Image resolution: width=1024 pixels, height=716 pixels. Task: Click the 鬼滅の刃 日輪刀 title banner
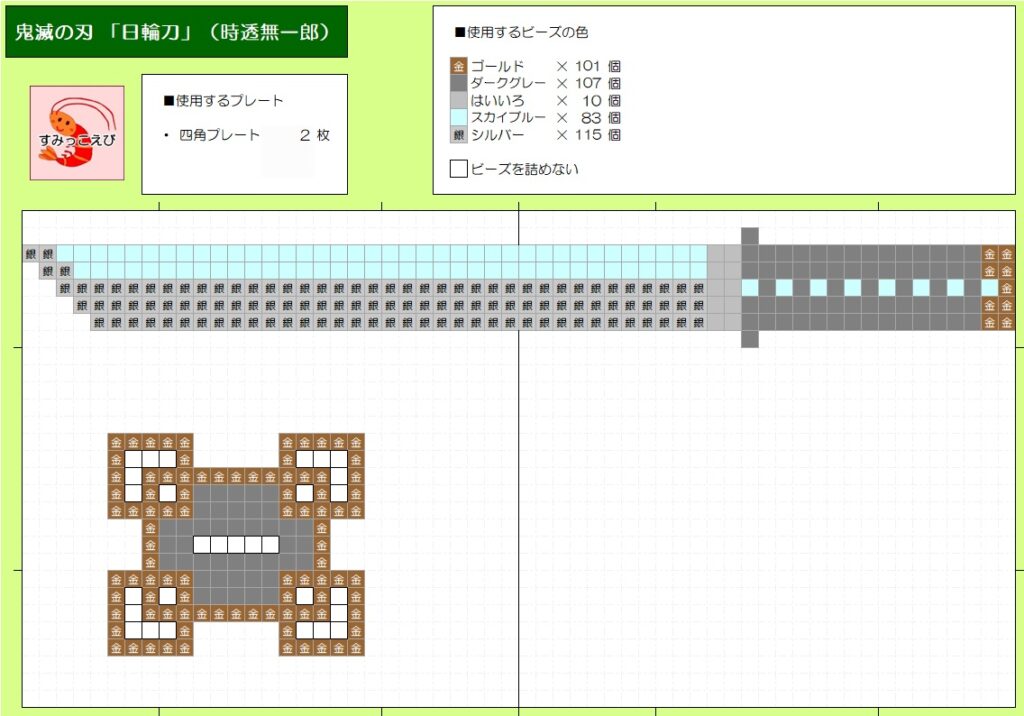coord(176,32)
